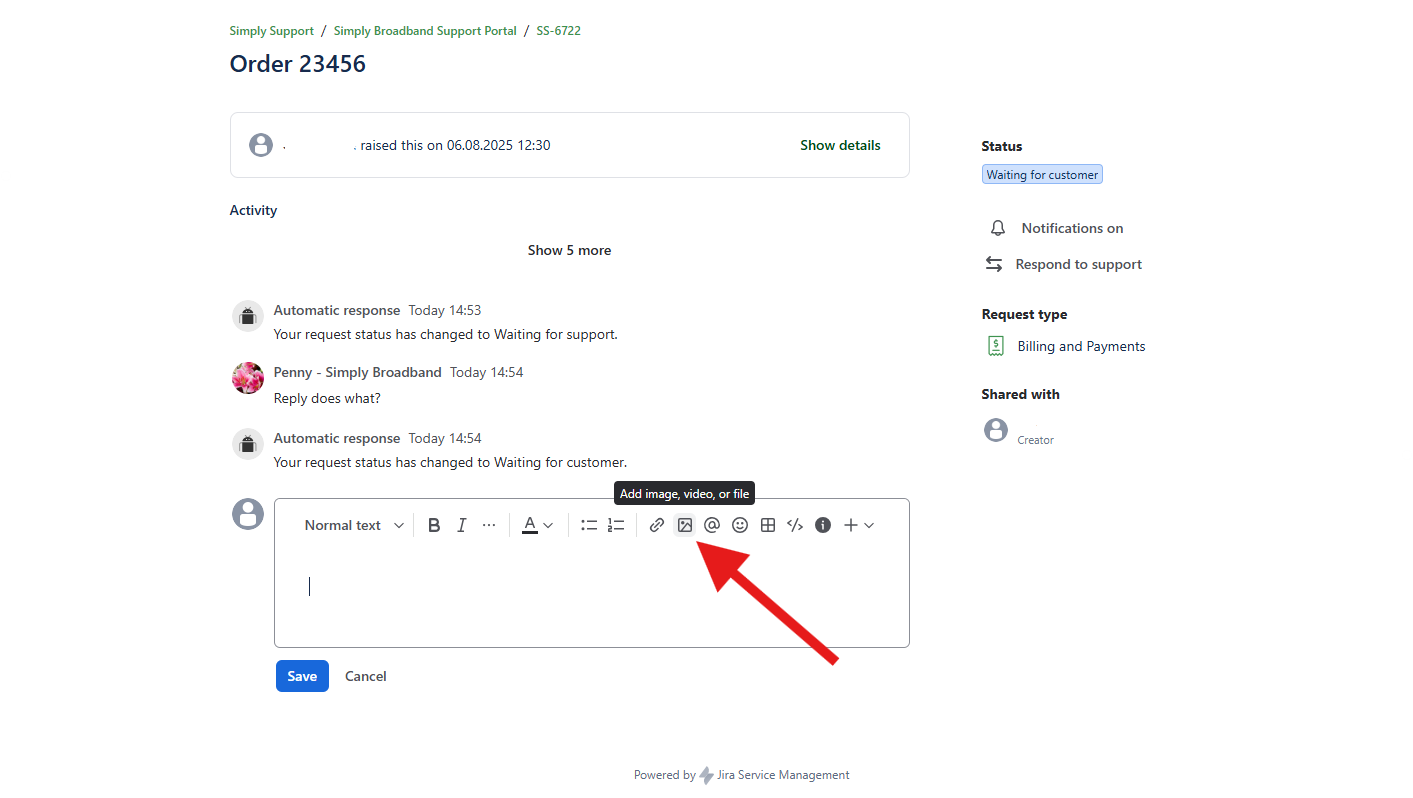Click Penny's profile picture
Screen dimensions: 1413x798
click(x=248, y=378)
